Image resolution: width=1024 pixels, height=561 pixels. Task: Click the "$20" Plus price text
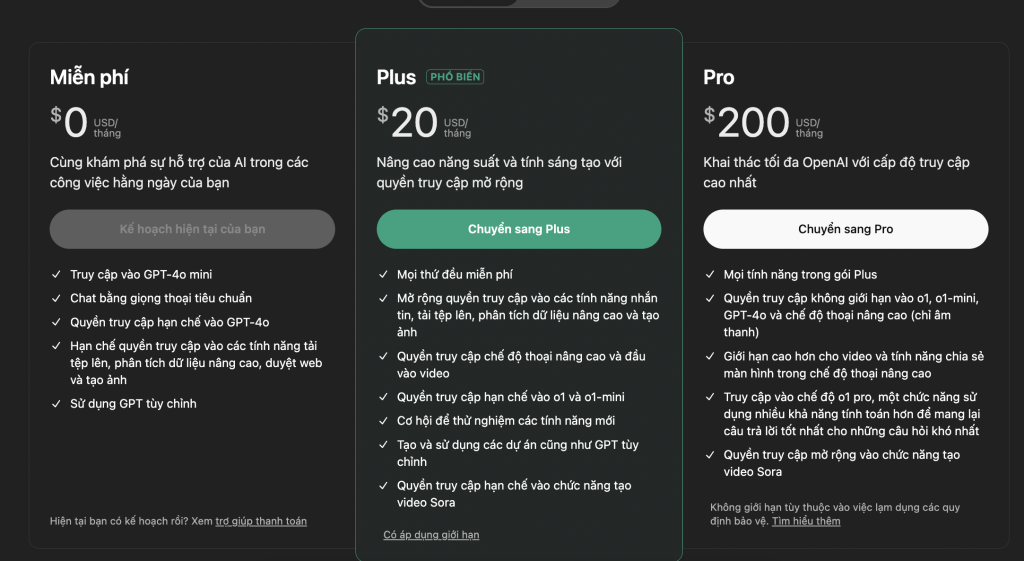(408, 122)
